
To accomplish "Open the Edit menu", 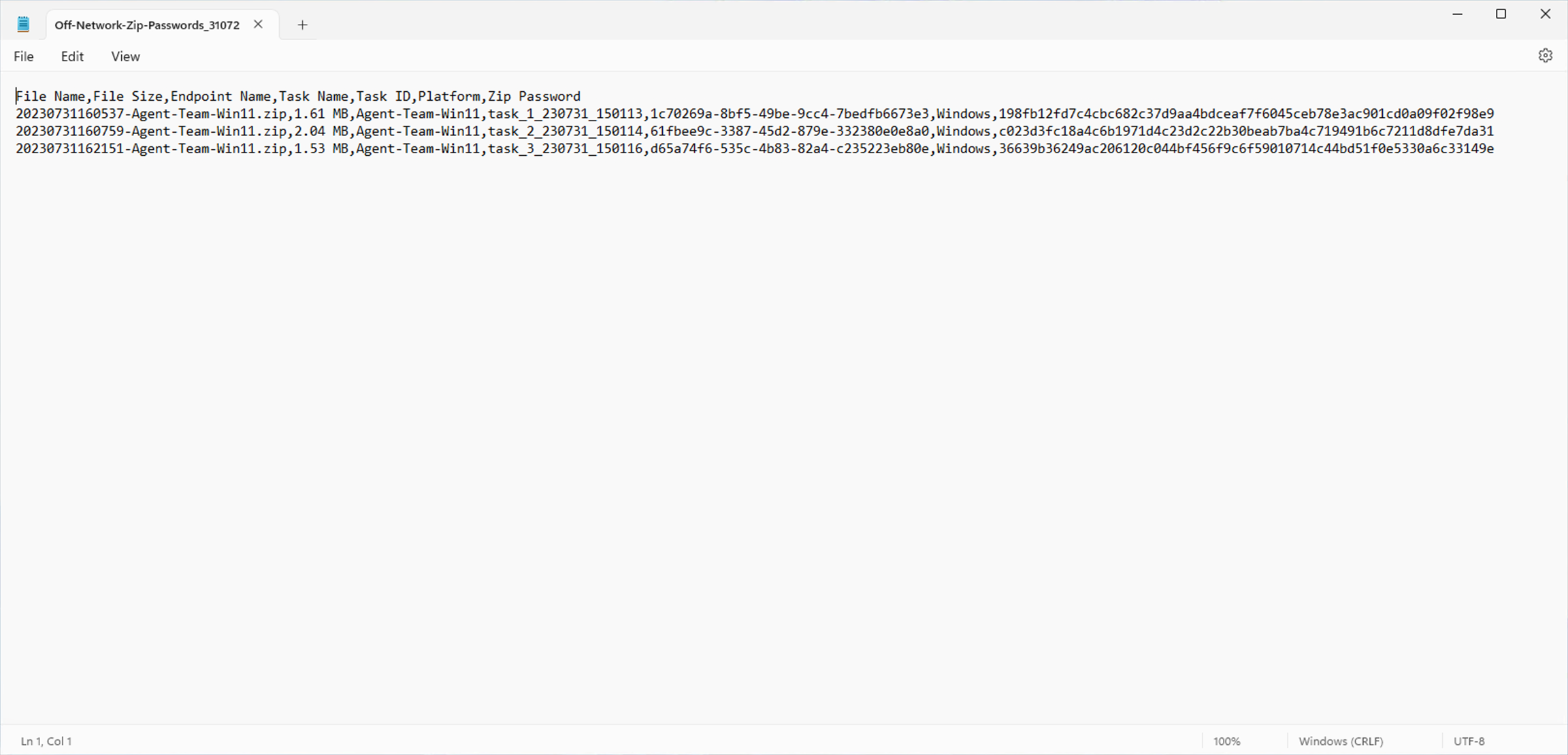I will tap(72, 57).
